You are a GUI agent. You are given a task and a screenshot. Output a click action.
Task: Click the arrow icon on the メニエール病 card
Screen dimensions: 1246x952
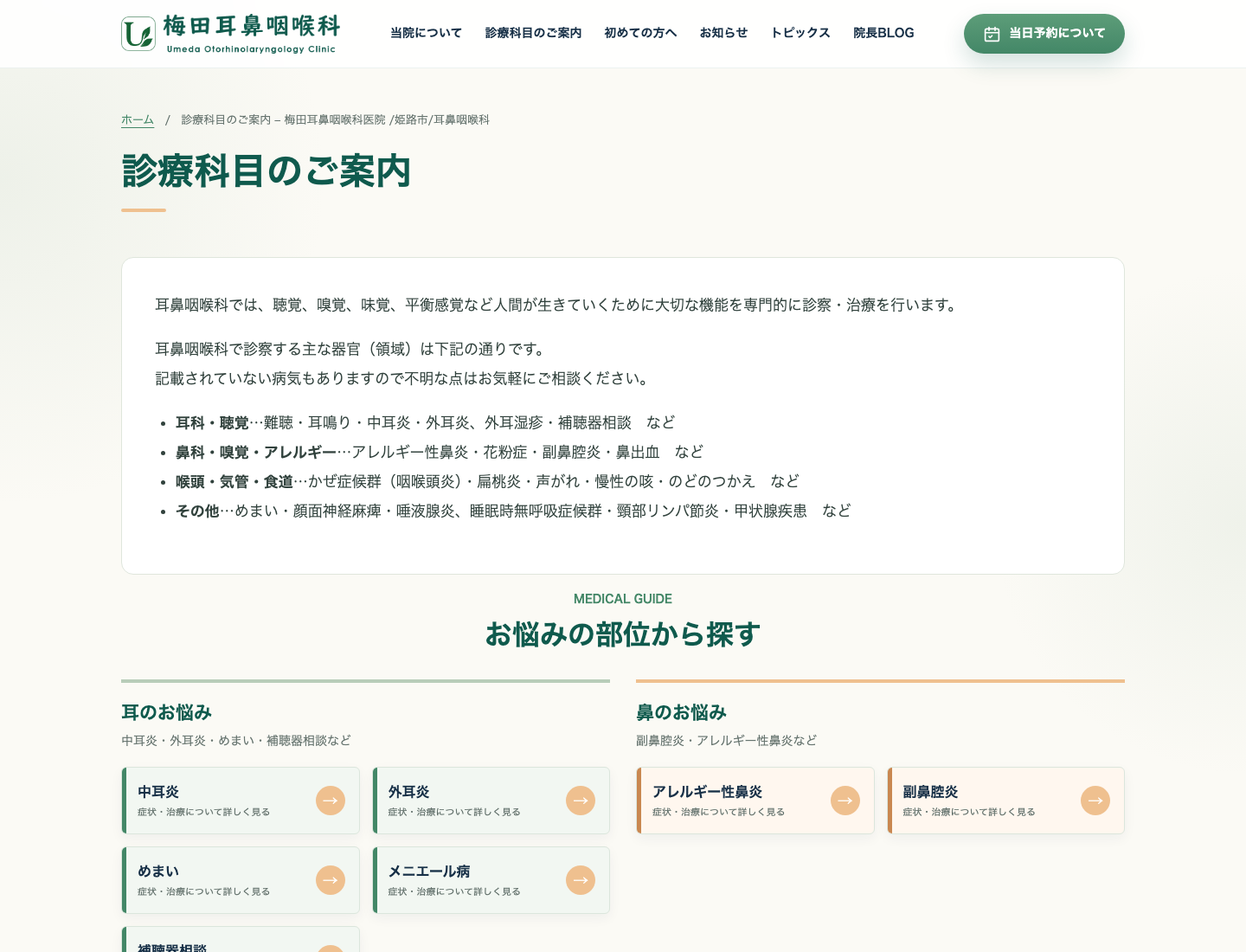click(581, 880)
